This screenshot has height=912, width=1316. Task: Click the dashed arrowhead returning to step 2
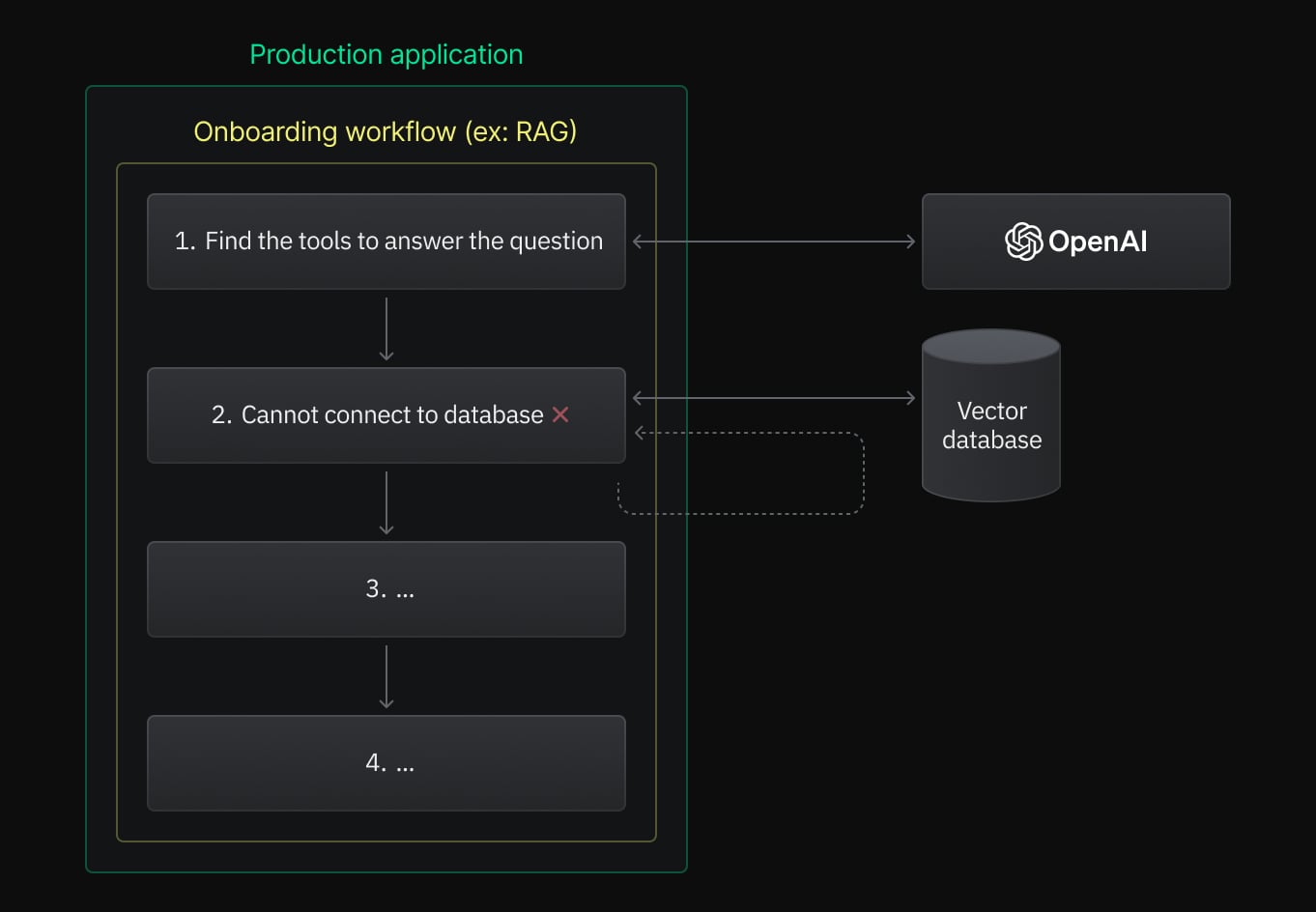[x=640, y=433]
